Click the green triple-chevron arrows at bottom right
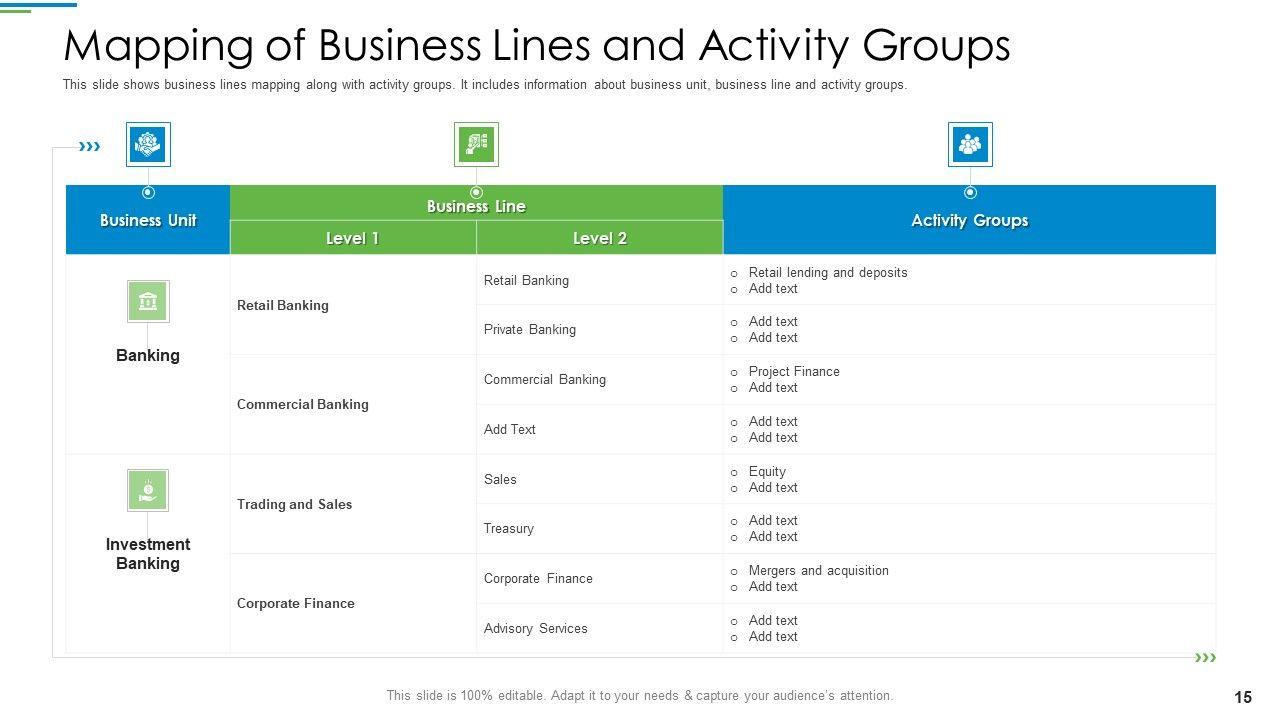1280x720 pixels. (x=1206, y=657)
